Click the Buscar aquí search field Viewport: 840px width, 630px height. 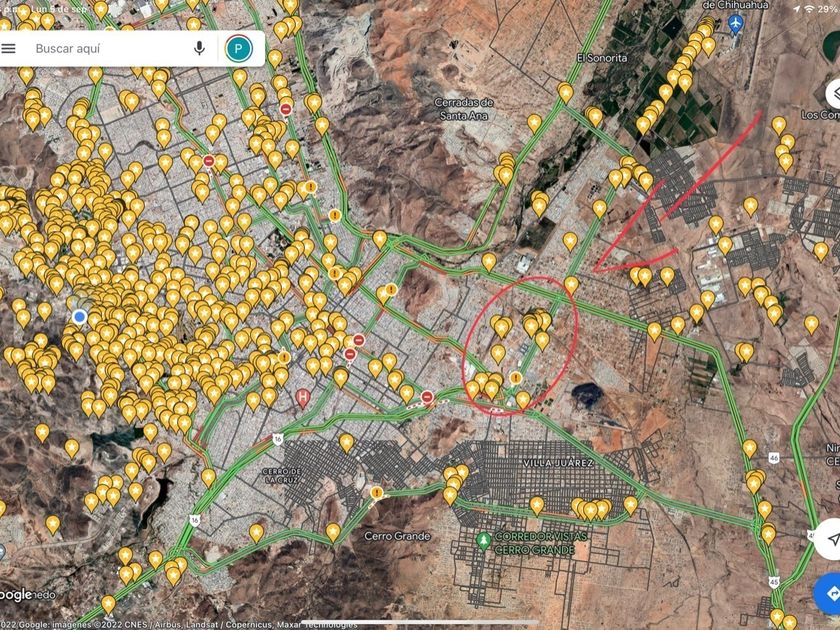(100, 48)
